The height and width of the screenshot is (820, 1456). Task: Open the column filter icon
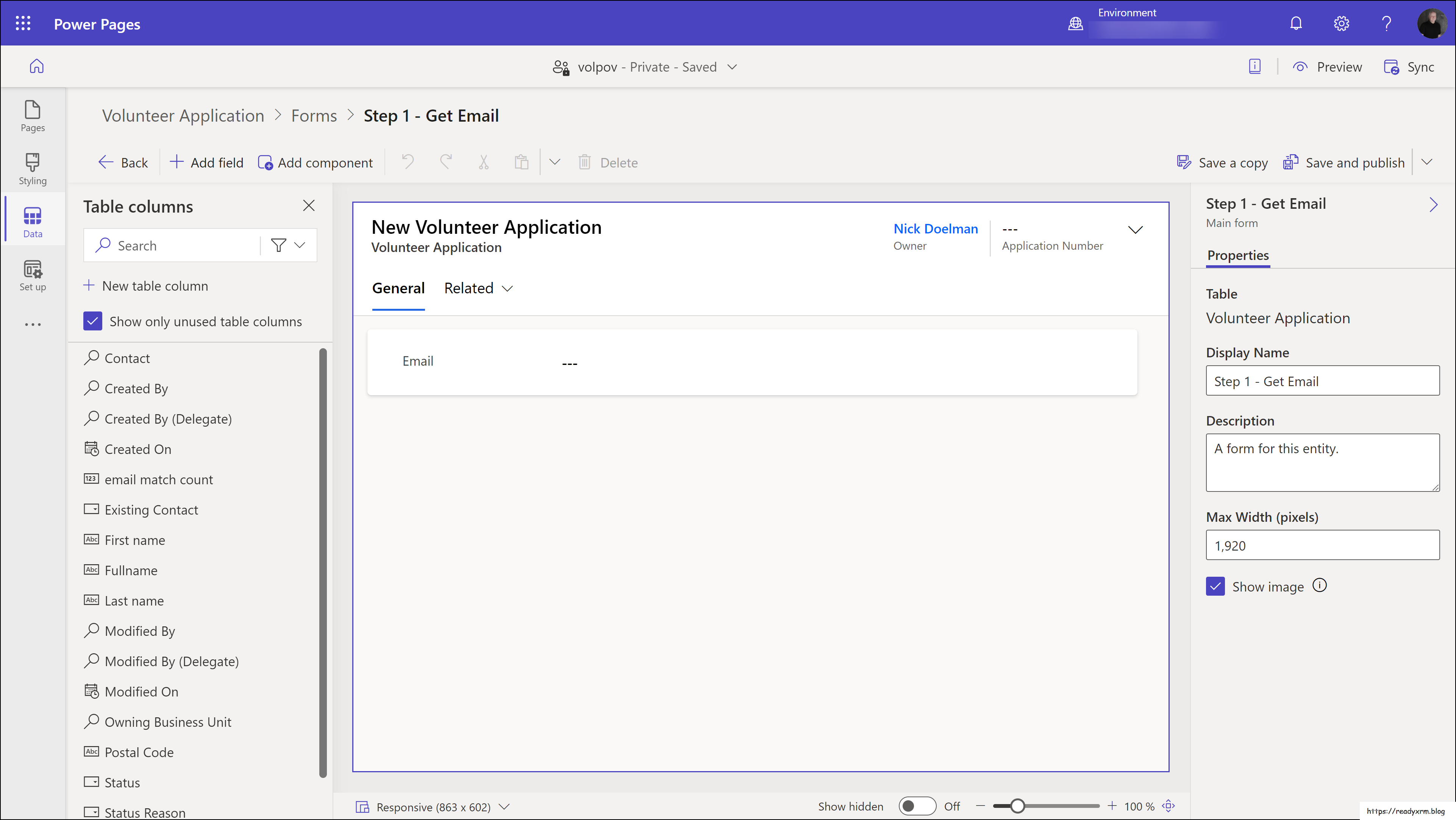coord(278,245)
